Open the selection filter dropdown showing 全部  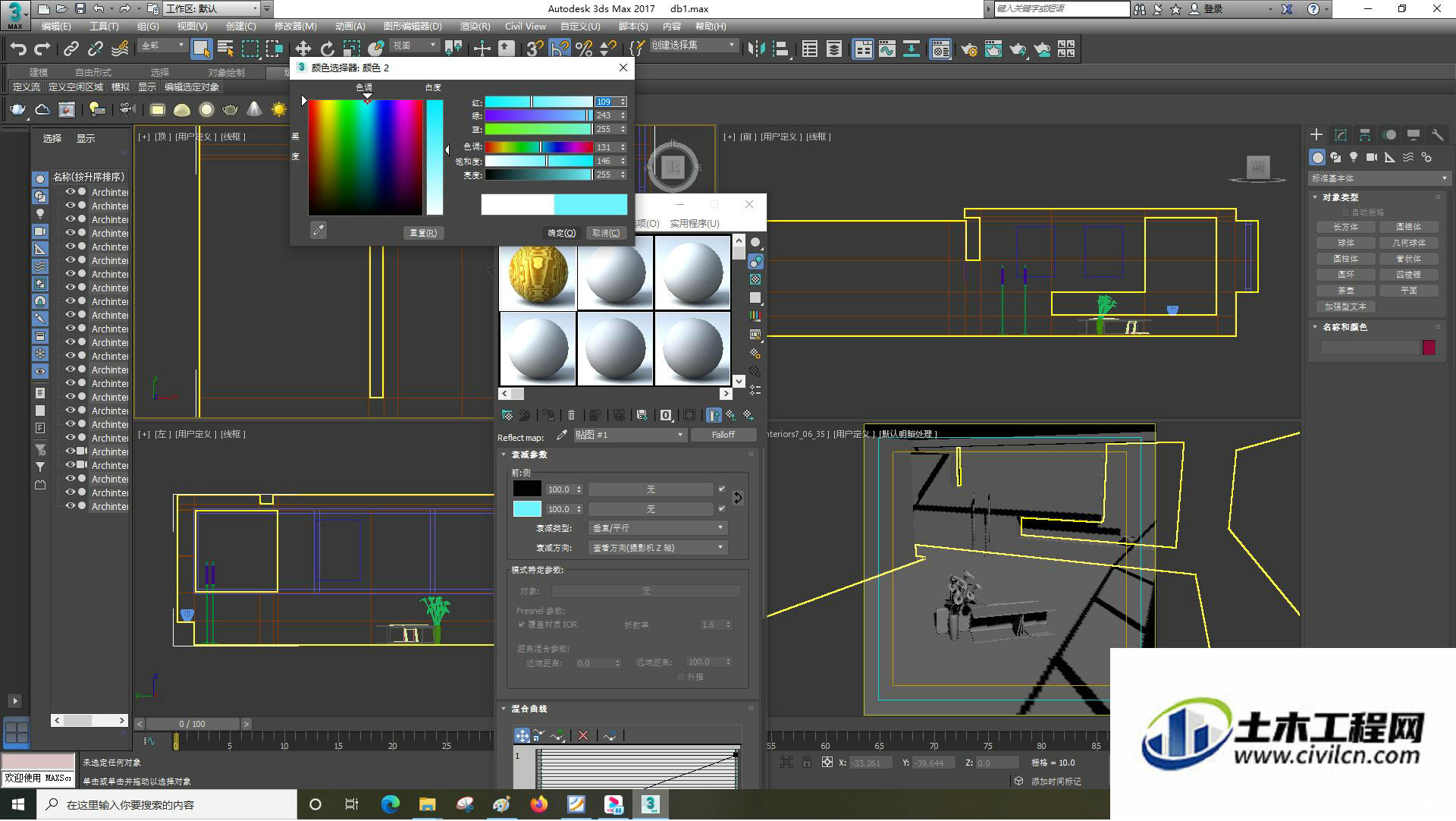pyautogui.click(x=162, y=46)
